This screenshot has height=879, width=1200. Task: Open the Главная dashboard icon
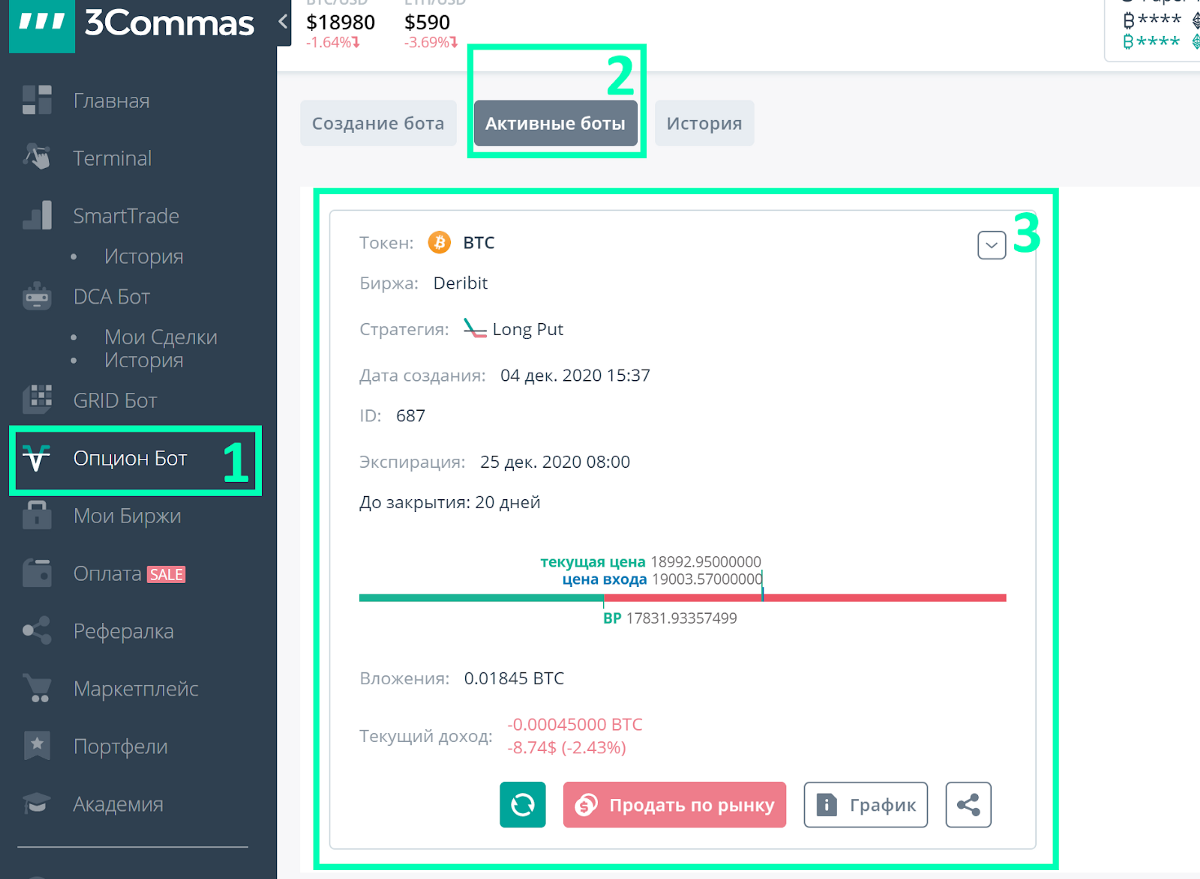coord(37,100)
